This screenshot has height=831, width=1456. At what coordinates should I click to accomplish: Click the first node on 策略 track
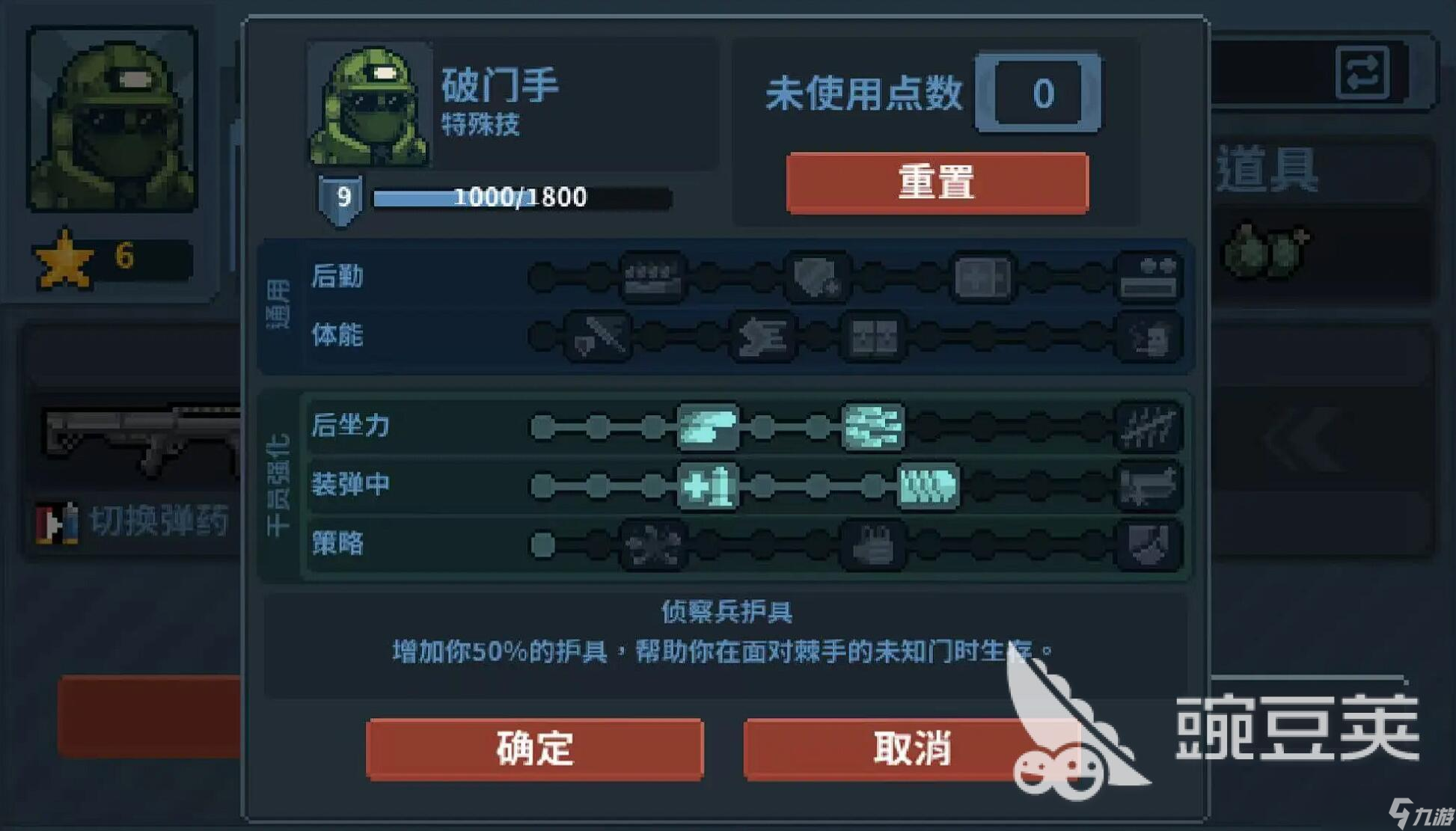click(543, 545)
